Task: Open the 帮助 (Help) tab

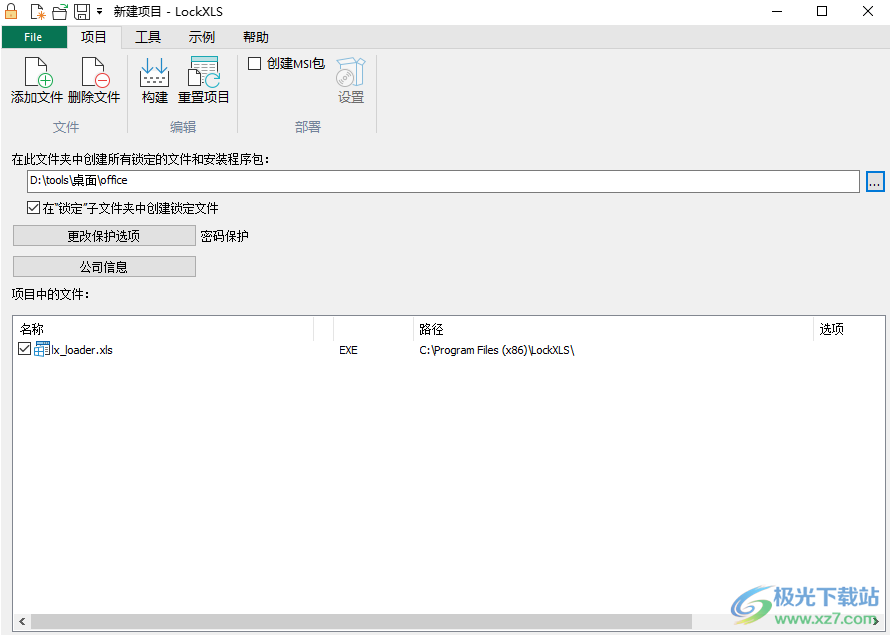Action: 255,37
